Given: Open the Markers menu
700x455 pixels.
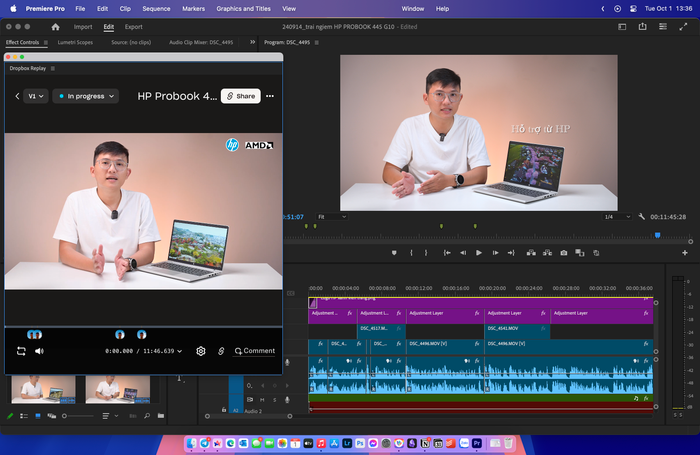Looking at the screenshot, I should 193,8.
